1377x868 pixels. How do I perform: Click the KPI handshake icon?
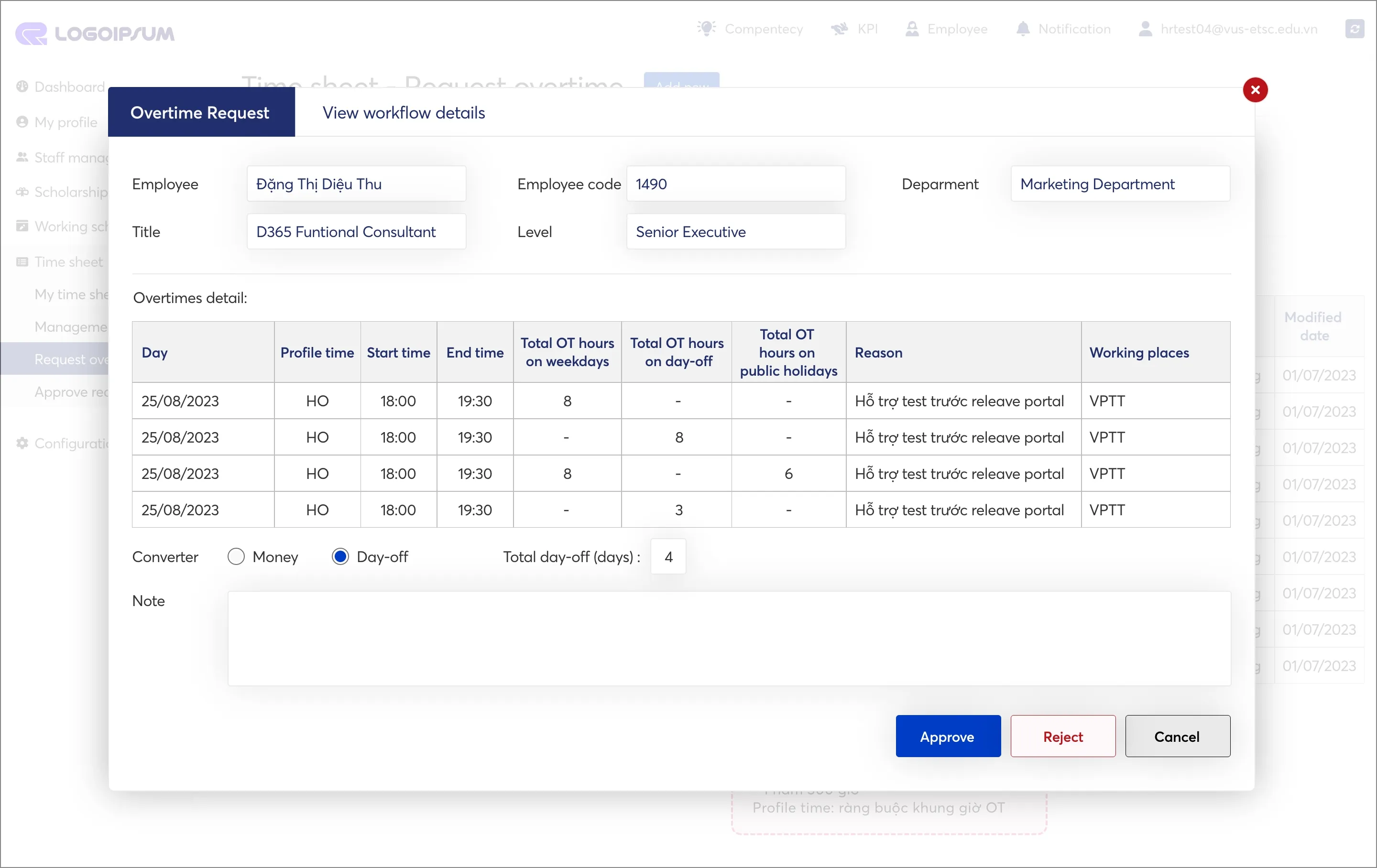(839, 29)
